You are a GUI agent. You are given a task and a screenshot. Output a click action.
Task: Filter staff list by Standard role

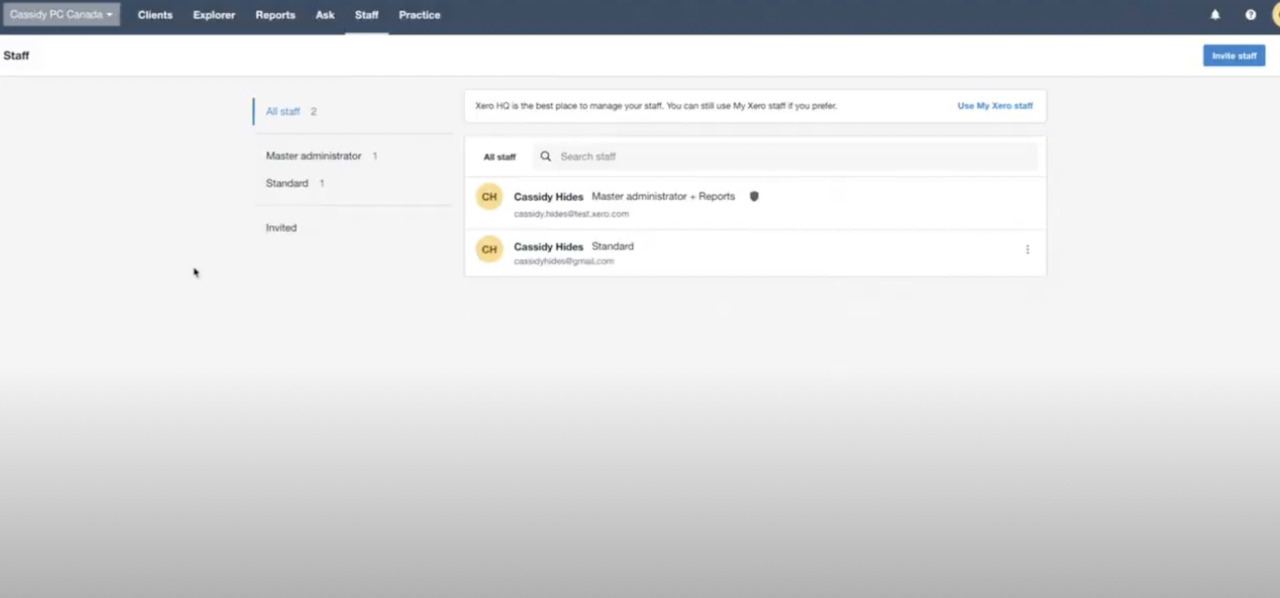coord(287,184)
